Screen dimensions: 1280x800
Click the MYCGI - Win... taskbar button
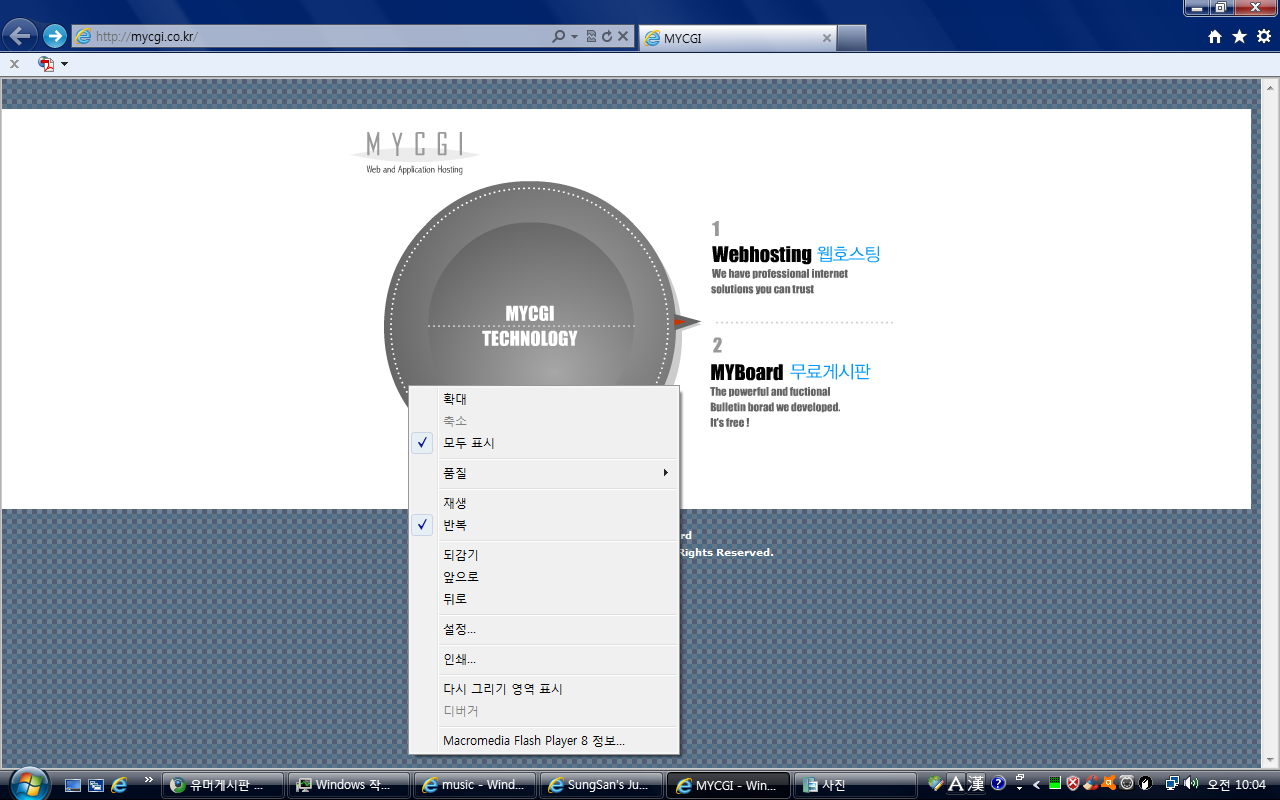tap(727, 785)
